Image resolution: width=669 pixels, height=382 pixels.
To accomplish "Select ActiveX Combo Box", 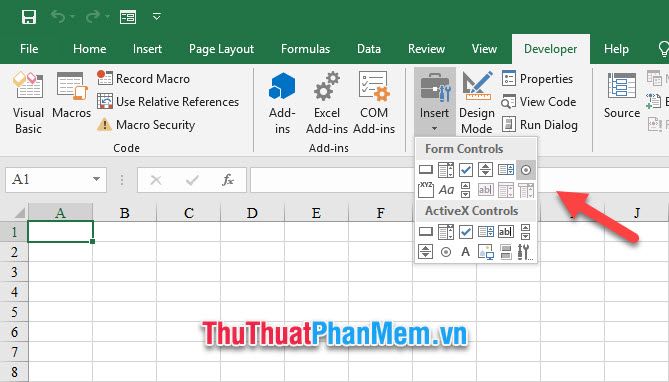I will click(445, 232).
